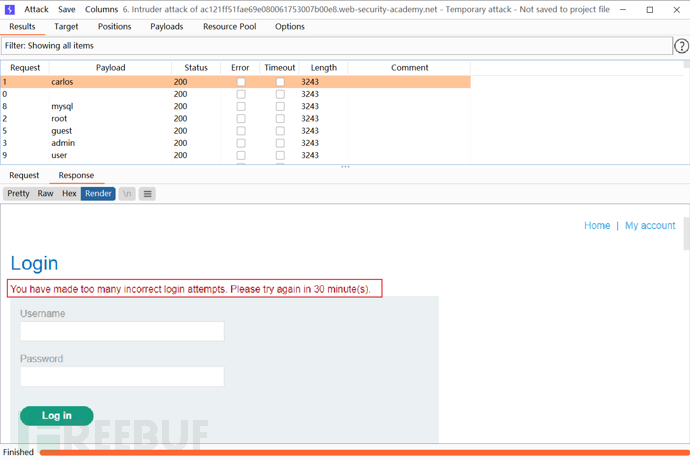Image resolution: width=690 pixels, height=460 pixels.
Task: Click the My account link
Action: click(650, 225)
